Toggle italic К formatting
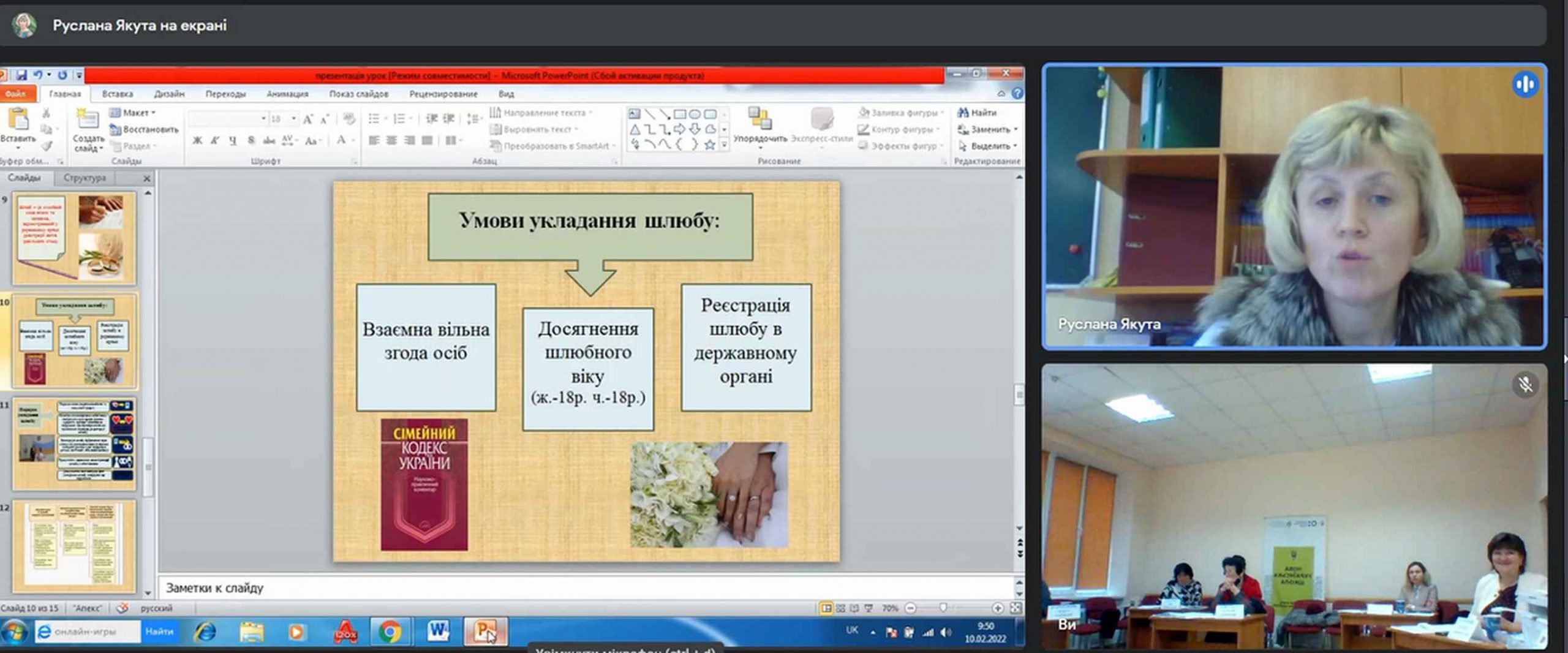 (215, 141)
